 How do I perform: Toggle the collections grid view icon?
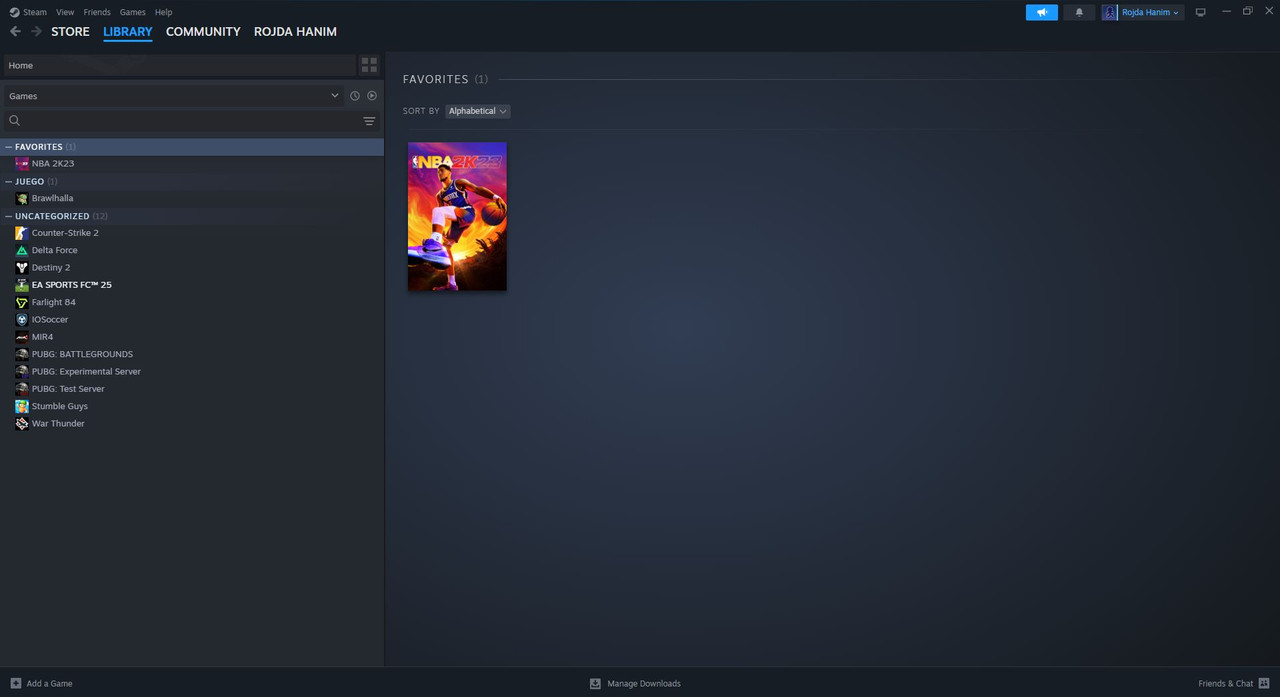[369, 65]
